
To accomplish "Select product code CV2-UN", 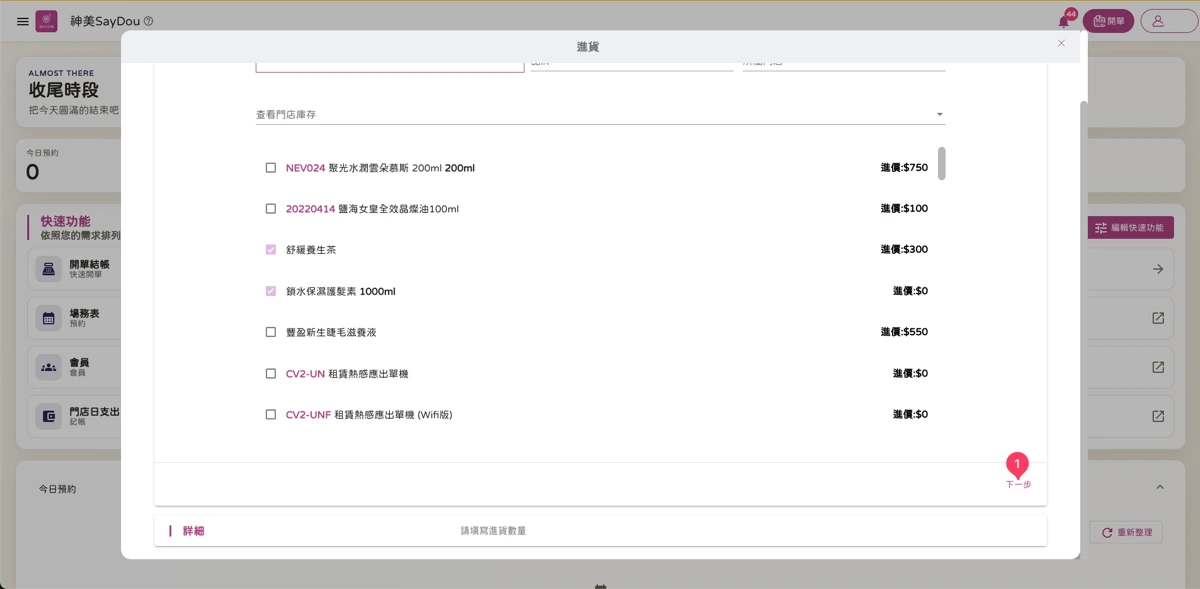I will (305, 374).
